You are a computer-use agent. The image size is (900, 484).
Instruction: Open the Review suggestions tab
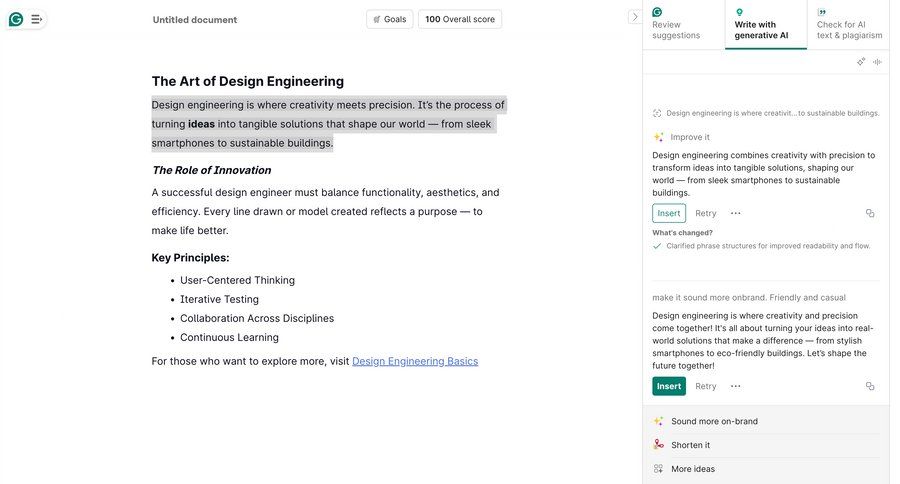coord(684,24)
